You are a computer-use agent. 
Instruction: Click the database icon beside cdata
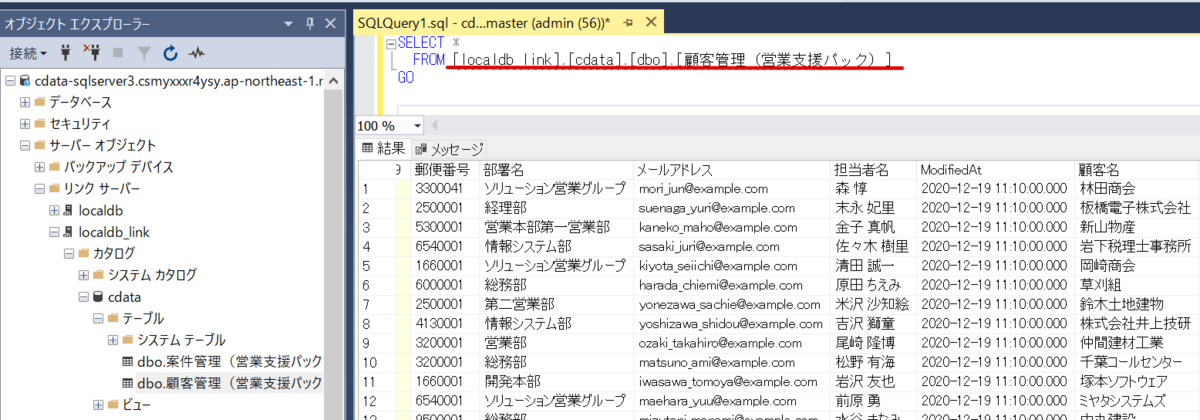coord(98,297)
